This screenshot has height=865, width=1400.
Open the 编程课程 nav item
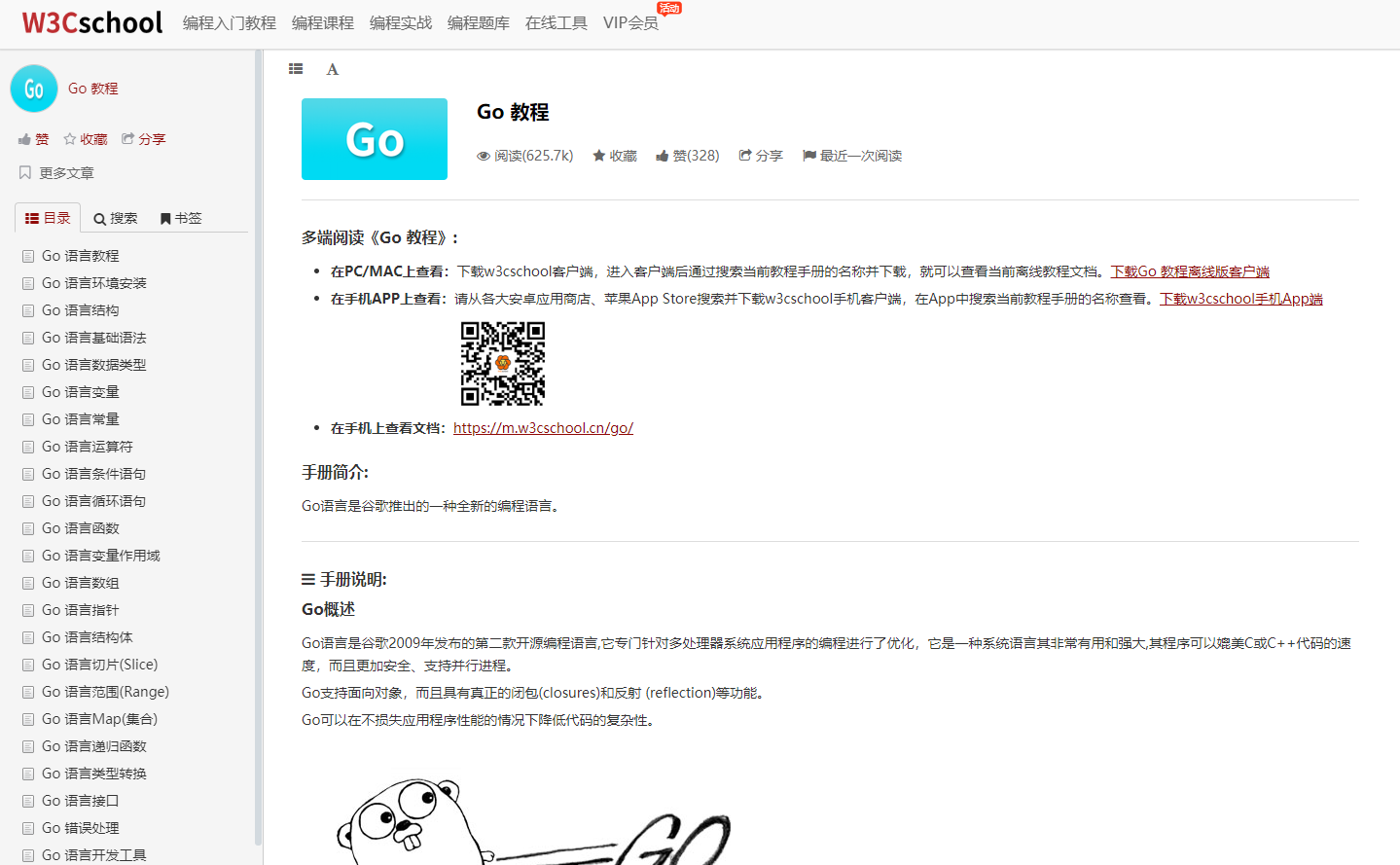coord(323,22)
